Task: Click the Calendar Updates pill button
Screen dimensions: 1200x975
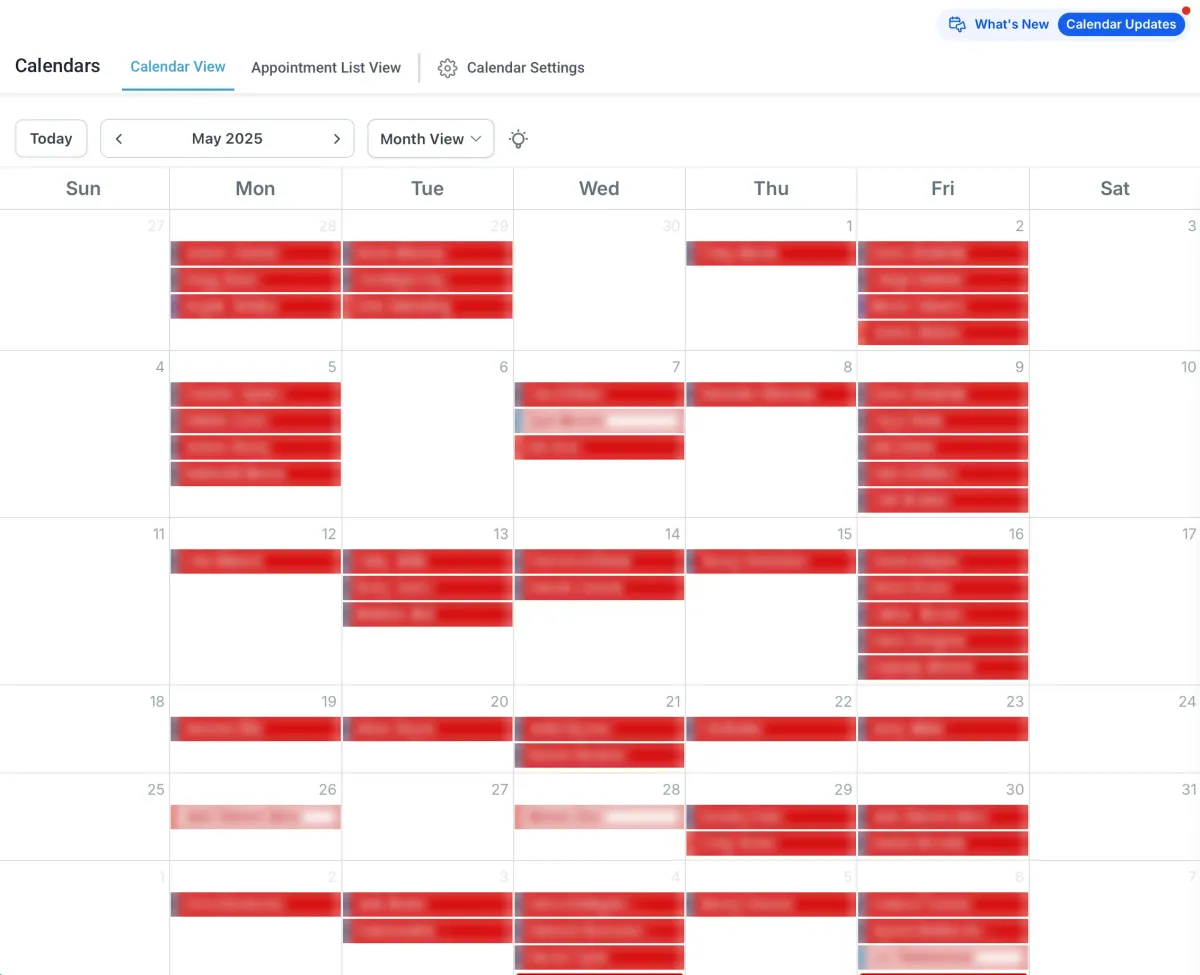Action: [1121, 24]
